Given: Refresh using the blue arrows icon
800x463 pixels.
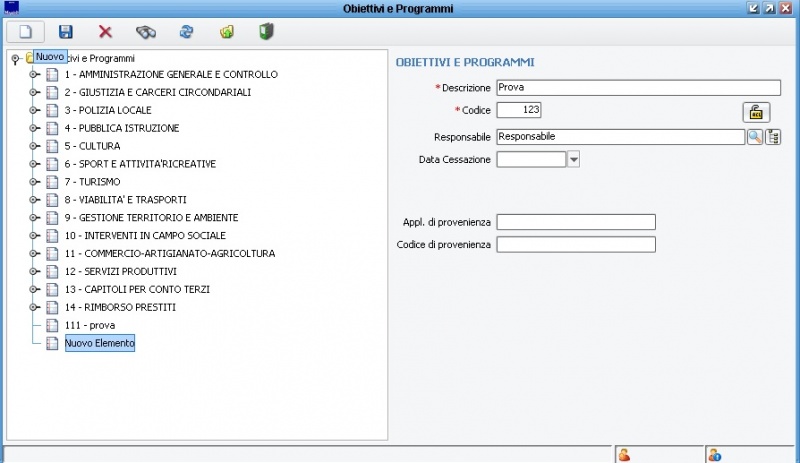Looking at the screenshot, I should (186, 32).
